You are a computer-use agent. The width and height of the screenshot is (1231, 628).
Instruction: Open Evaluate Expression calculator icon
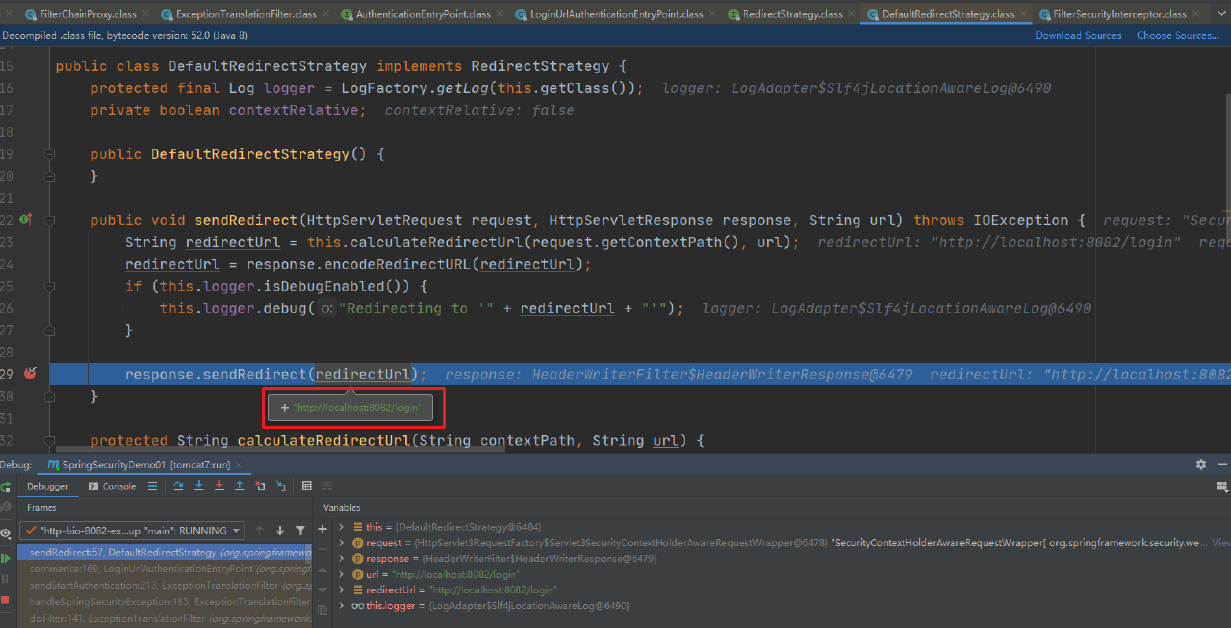click(x=306, y=486)
